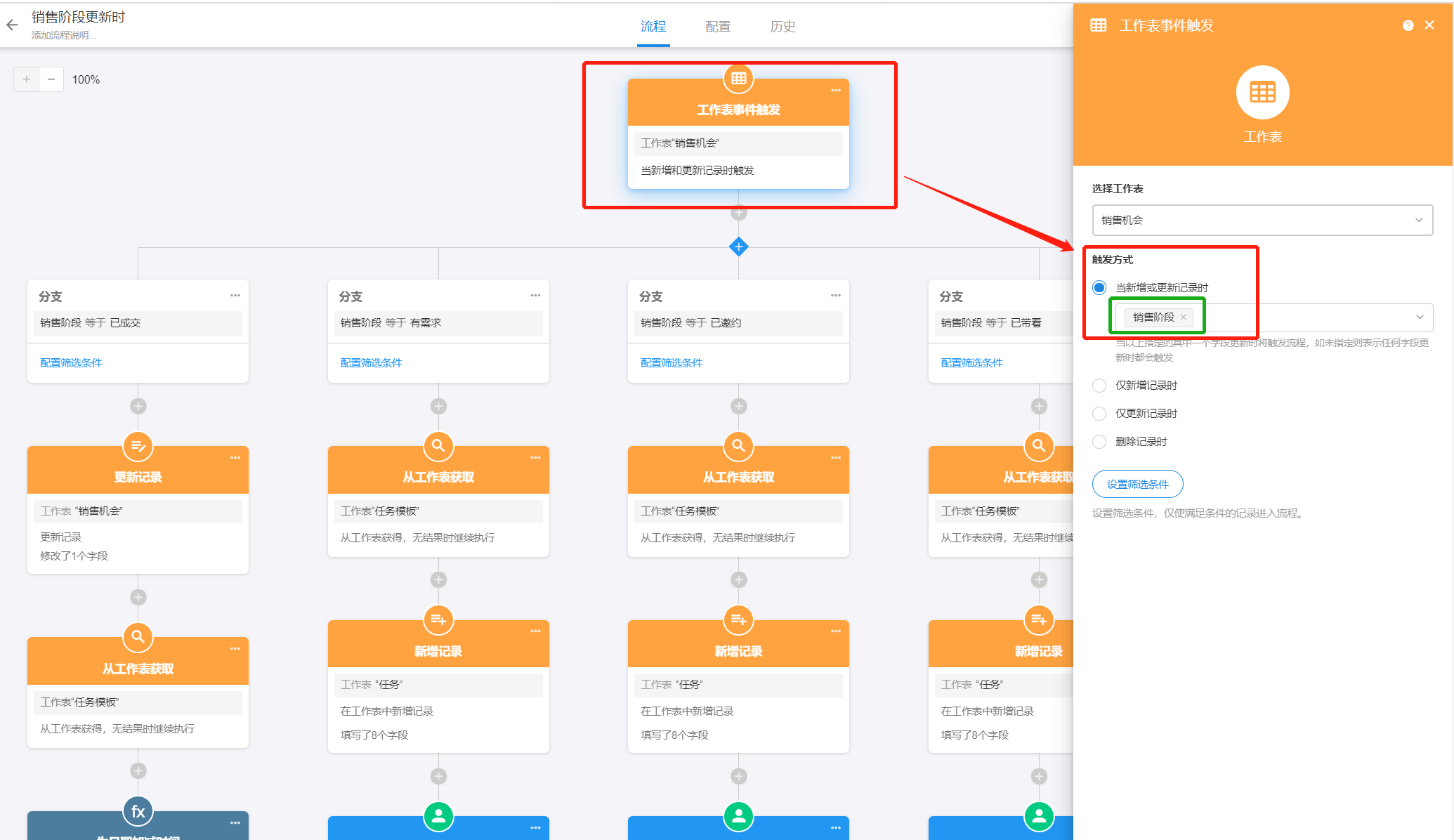Select 仅更新记录时 trigger option
This screenshot has width=1454, height=840.
pos(1099,414)
